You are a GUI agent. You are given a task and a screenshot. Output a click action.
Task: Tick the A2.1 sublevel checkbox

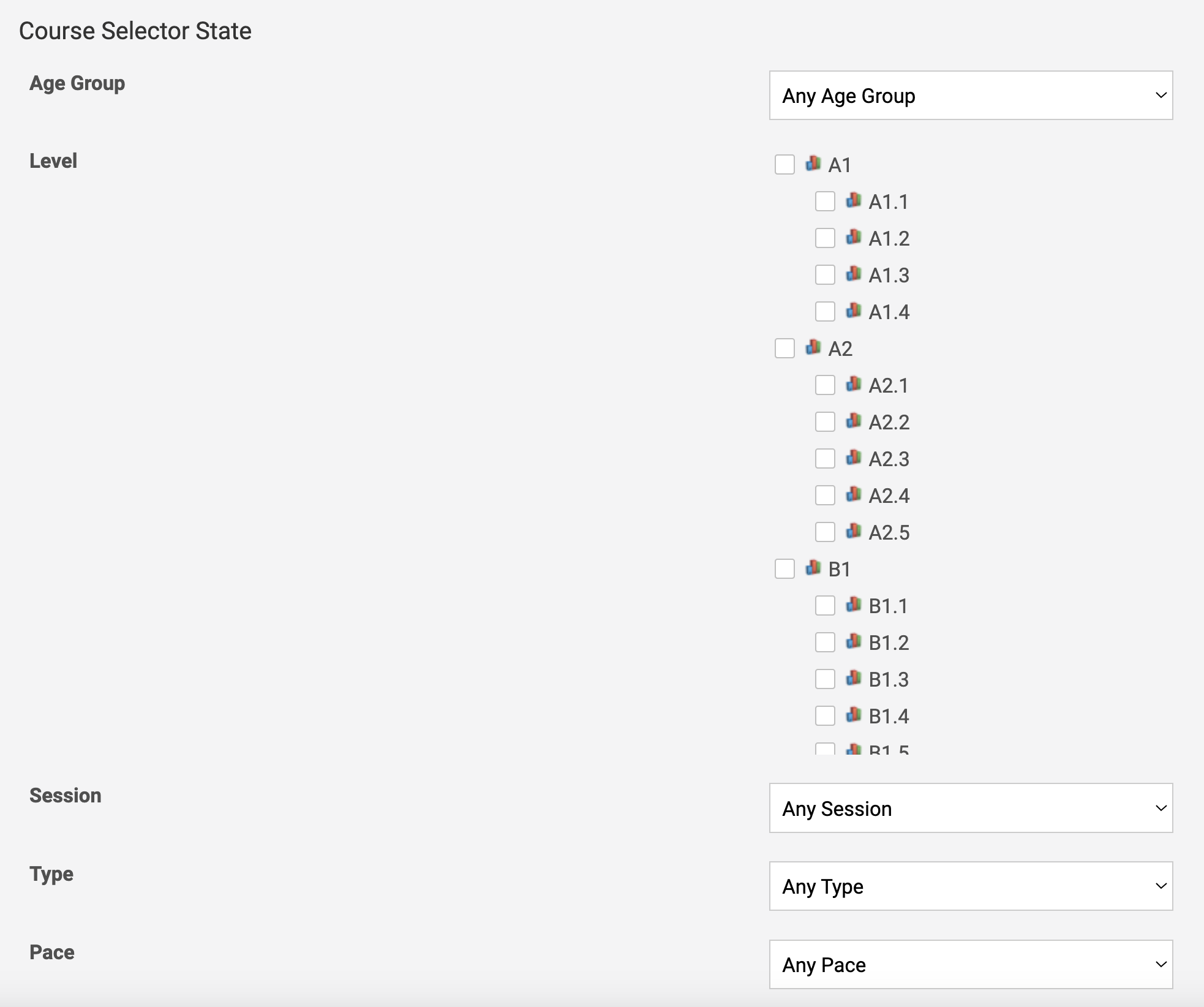point(825,385)
